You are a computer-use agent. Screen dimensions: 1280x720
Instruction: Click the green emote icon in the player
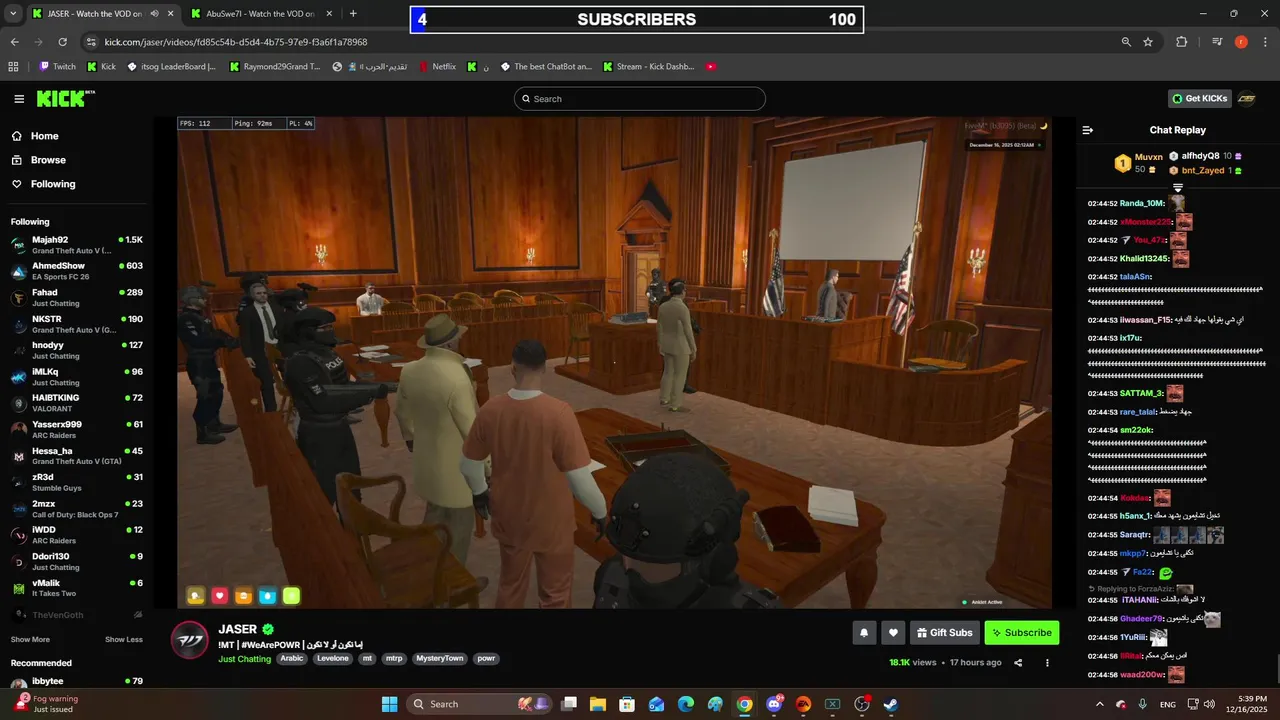[x=291, y=596]
